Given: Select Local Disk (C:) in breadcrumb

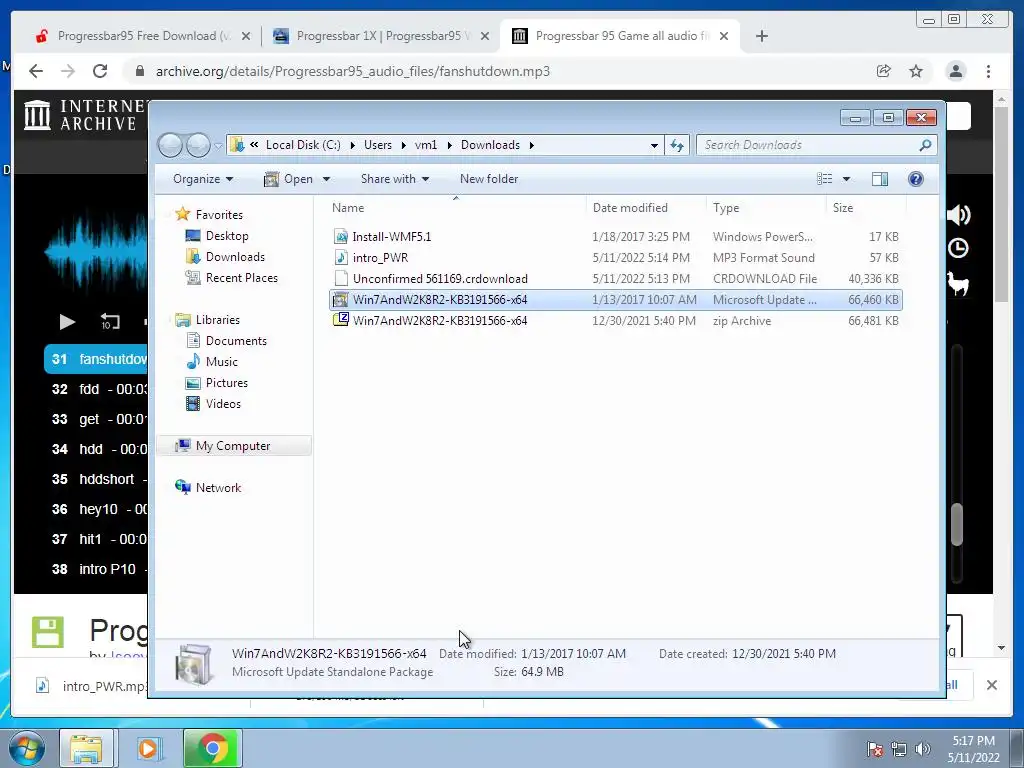Looking at the screenshot, I should tap(303, 145).
